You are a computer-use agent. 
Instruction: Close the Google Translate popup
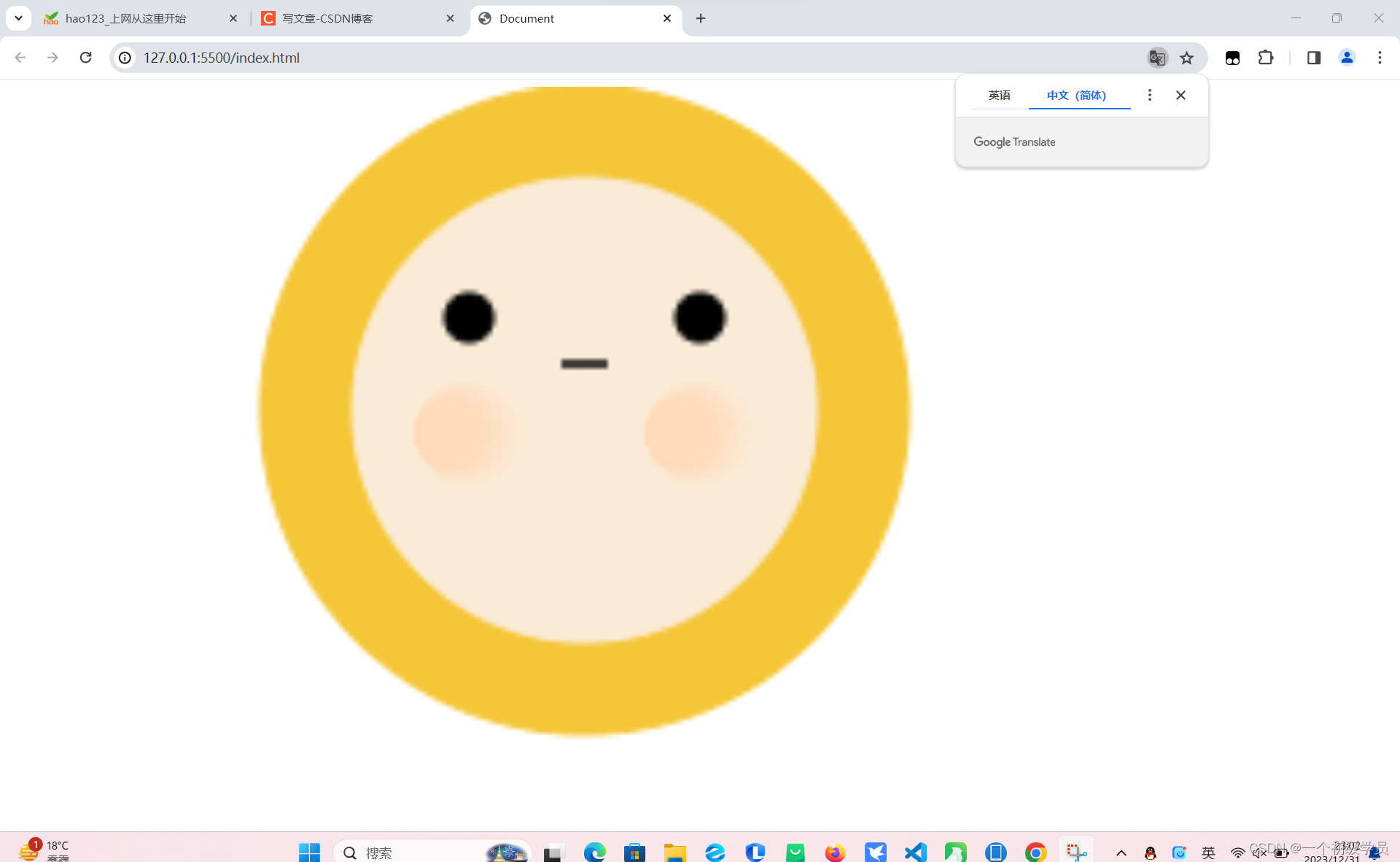point(1181,95)
